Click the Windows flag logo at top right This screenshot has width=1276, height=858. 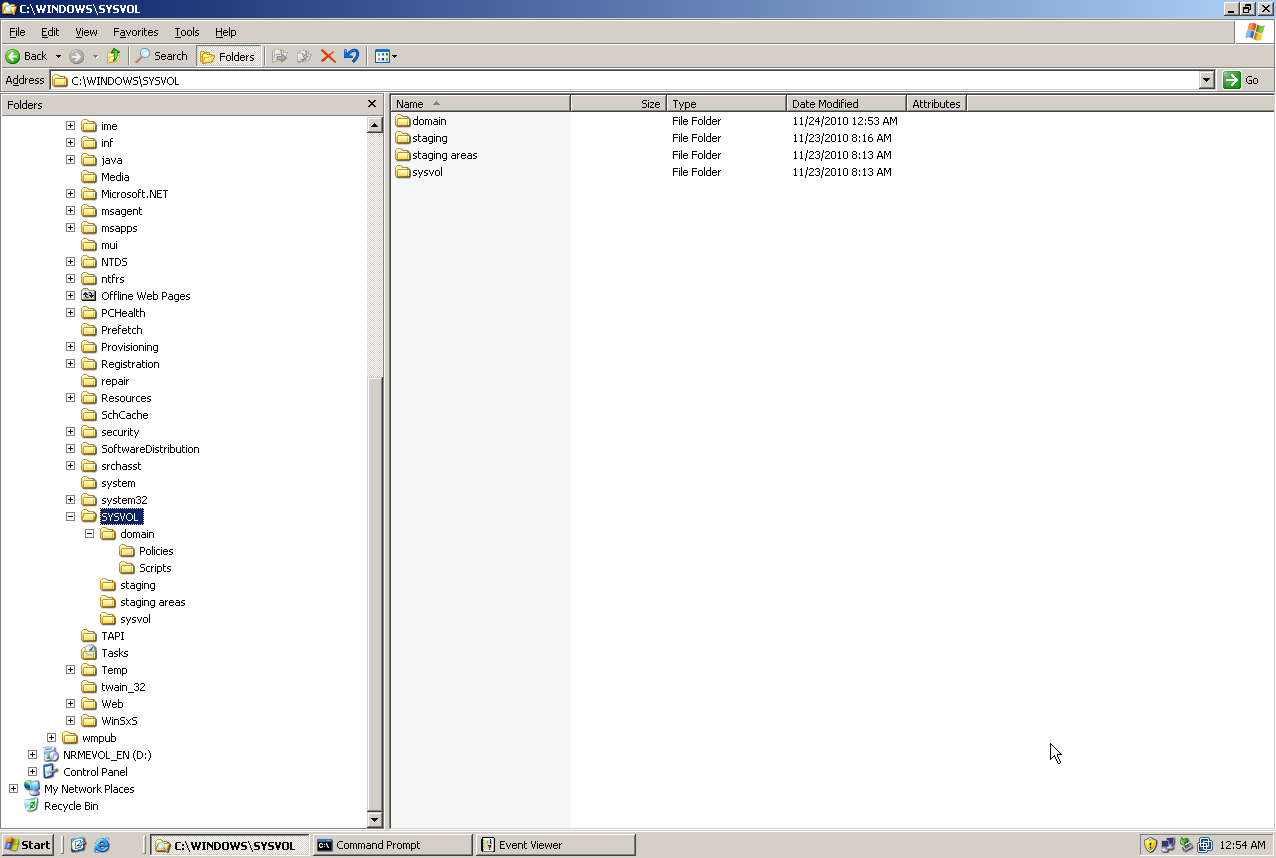(x=1255, y=32)
